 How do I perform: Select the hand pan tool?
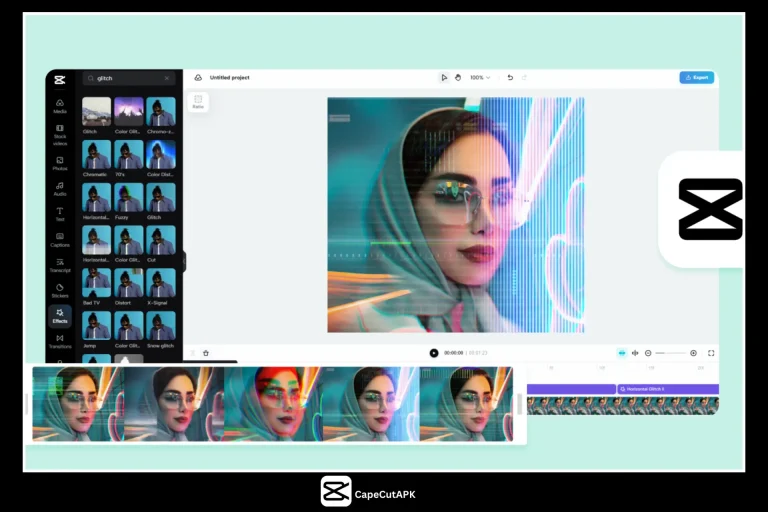[x=458, y=77]
